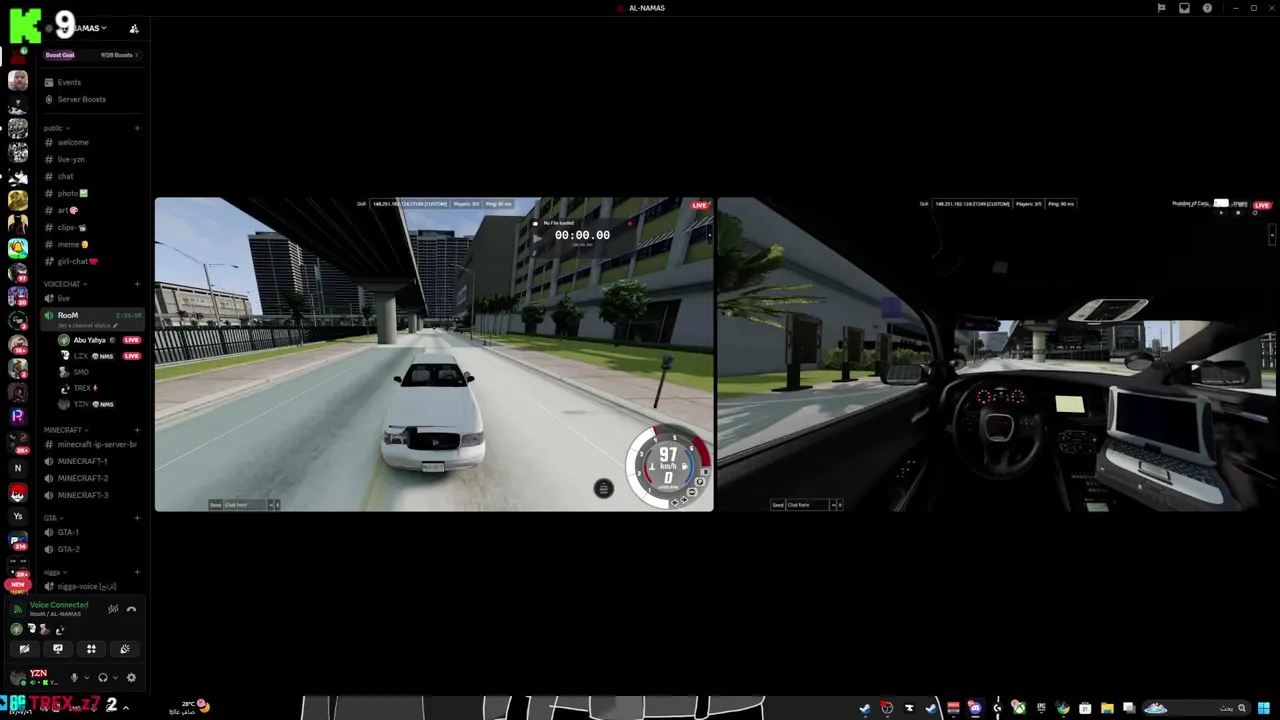Image resolution: width=1280 pixels, height=720 pixels.
Task: Open the Boost Goal progress bar
Action: (92, 55)
